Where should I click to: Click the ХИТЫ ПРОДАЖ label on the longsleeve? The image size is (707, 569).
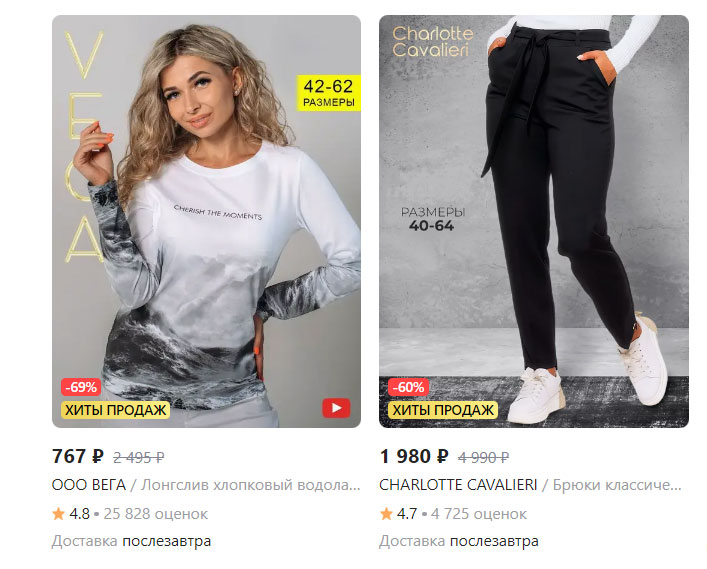(115, 410)
